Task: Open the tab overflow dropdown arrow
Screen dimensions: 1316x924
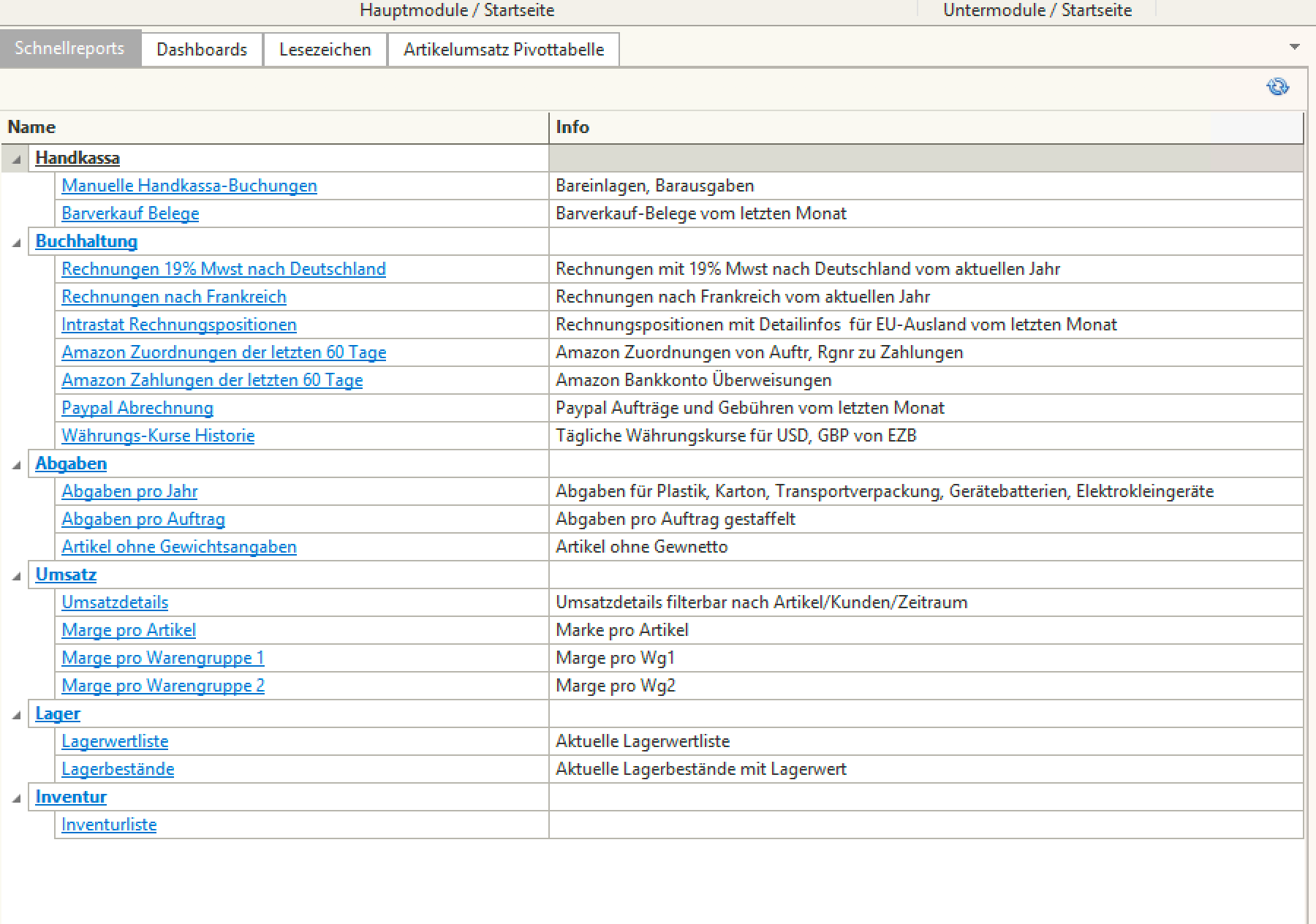Action: (1294, 47)
